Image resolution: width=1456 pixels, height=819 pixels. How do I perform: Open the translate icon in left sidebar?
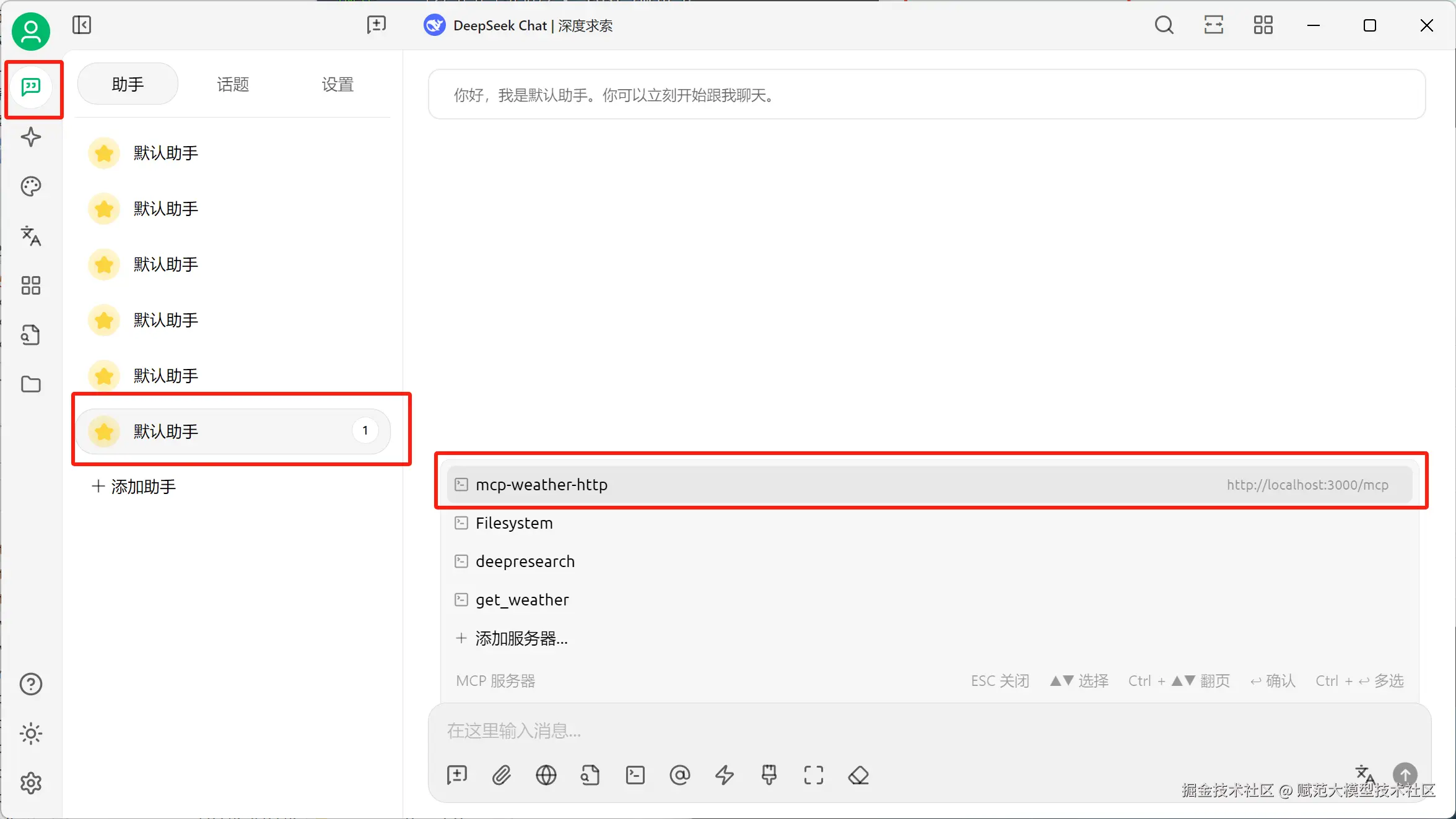click(31, 236)
